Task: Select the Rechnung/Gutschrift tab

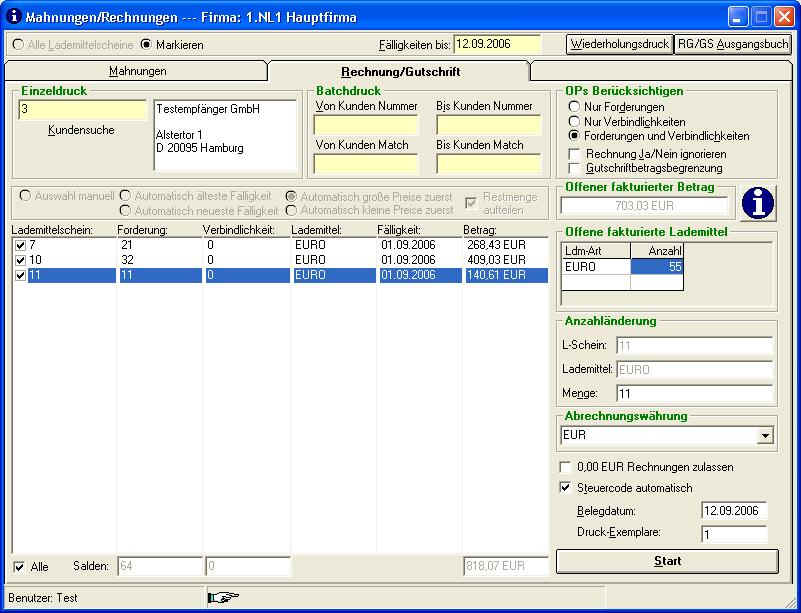Action: pyautogui.click(x=400, y=72)
